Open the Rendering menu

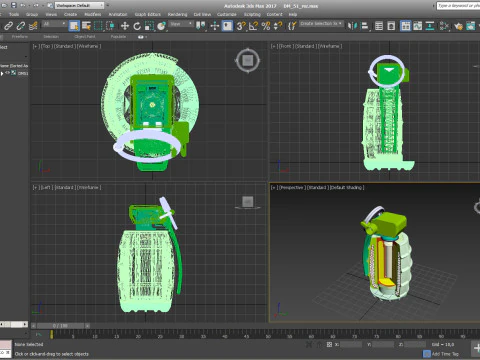point(177,14)
